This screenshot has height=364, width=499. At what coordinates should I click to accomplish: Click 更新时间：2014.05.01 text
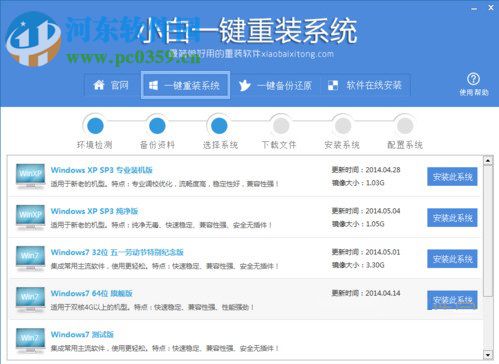366,252
